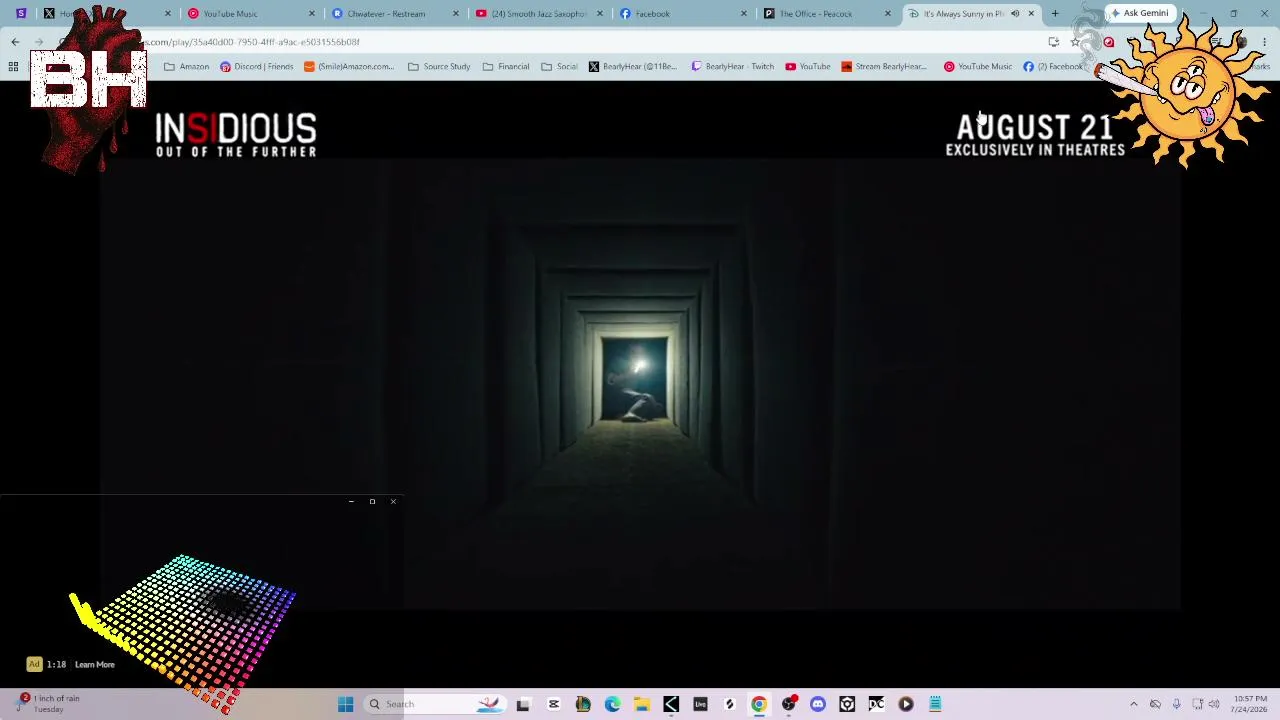Switch to the Smooth Jazz Saxophone tab
This screenshot has width=1280, height=720.
tap(538, 14)
